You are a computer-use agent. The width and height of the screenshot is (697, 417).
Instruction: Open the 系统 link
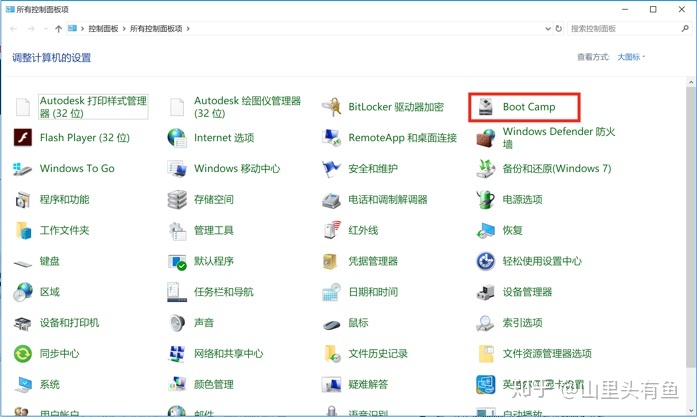click(49, 385)
